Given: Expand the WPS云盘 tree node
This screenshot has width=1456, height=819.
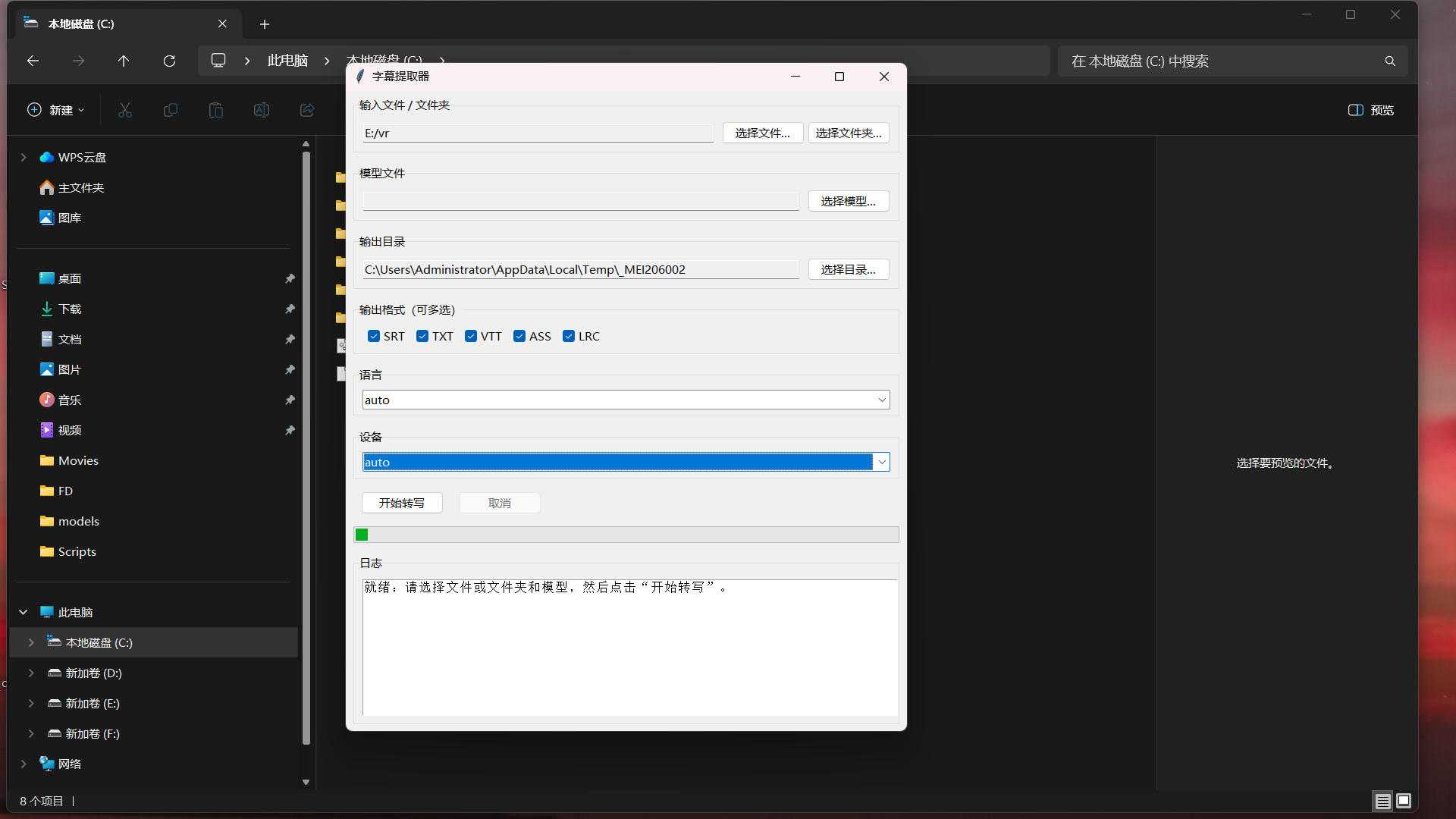Looking at the screenshot, I should (x=24, y=157).
